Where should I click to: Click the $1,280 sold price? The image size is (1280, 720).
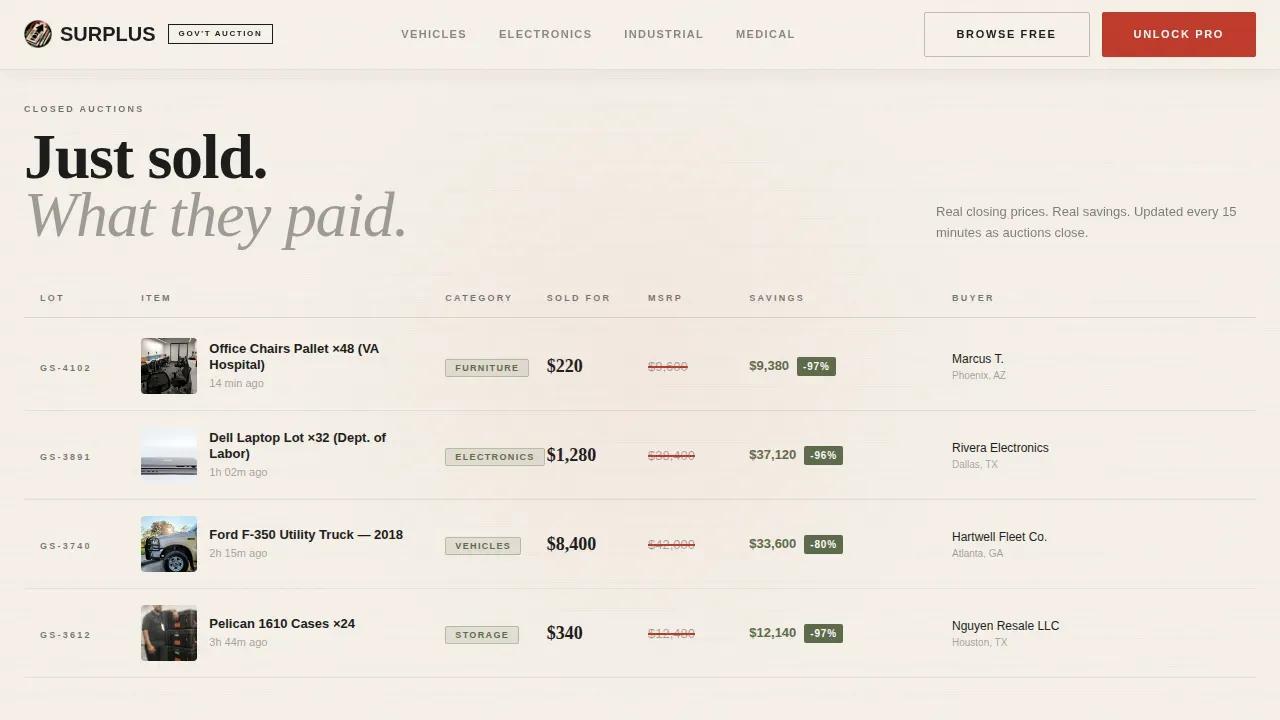571,455
